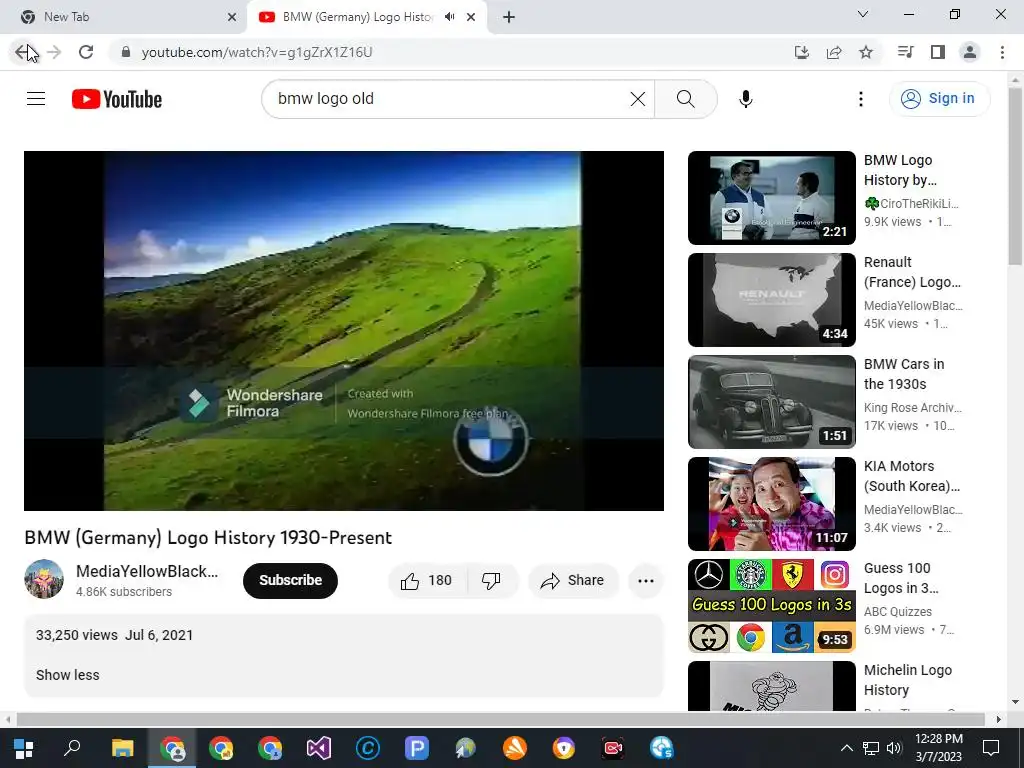Screen dimensions: 1024x768
Task: Open File Explorer from taskbar
Action: (x=122, y=748)
